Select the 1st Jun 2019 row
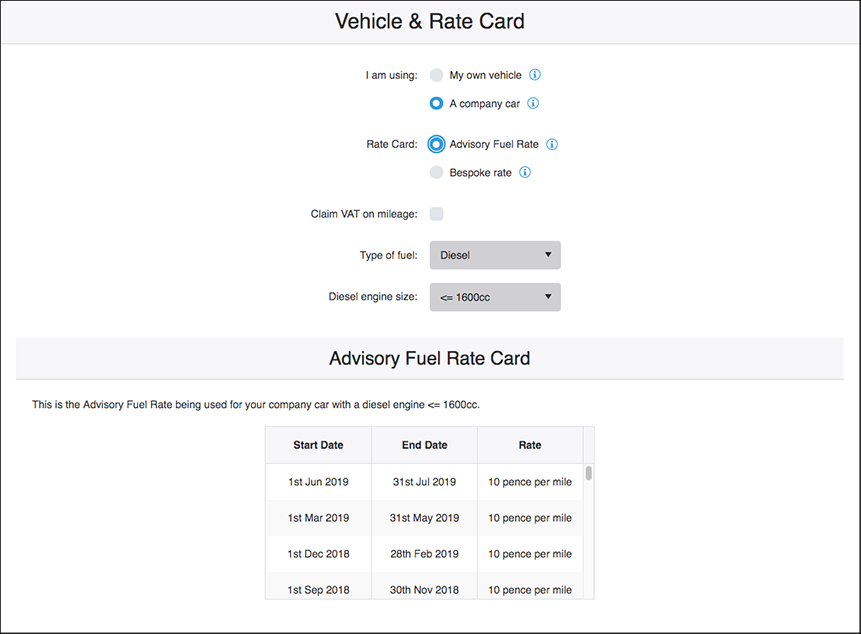Viewport: 861px width, 634px height. click(x=424, y=482)
